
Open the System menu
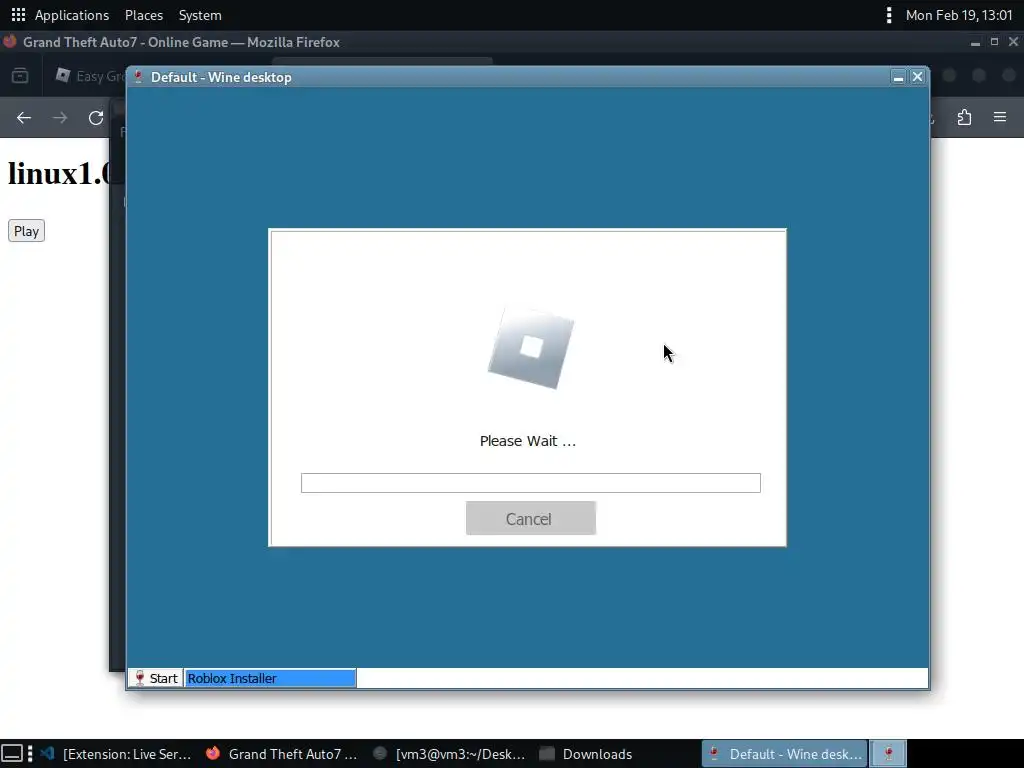[200, 15]
